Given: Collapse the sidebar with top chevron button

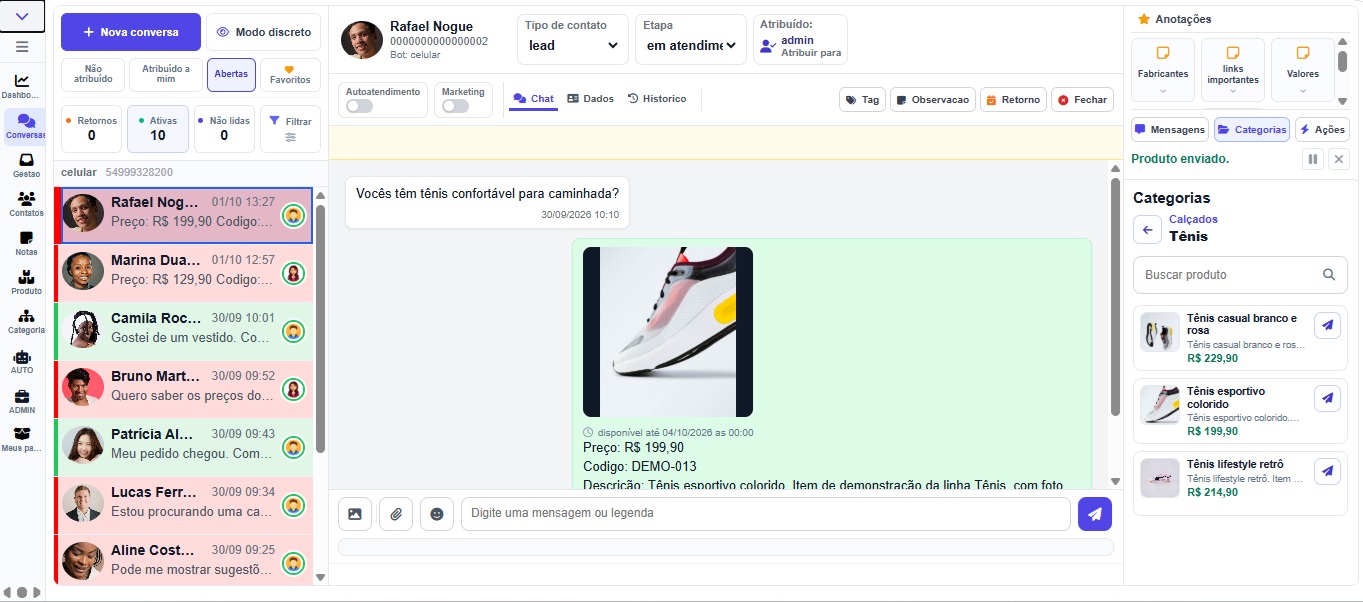Looking at the screenshot, I should pos(23,16).
